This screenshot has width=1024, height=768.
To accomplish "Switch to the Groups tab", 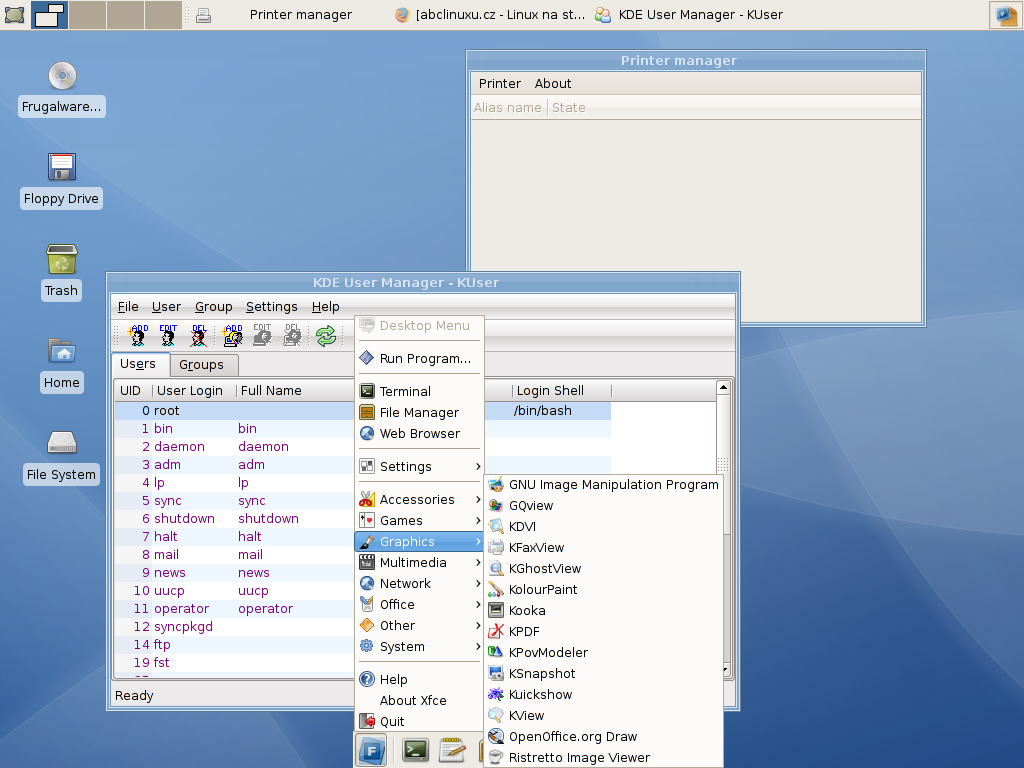I will 202,365.
